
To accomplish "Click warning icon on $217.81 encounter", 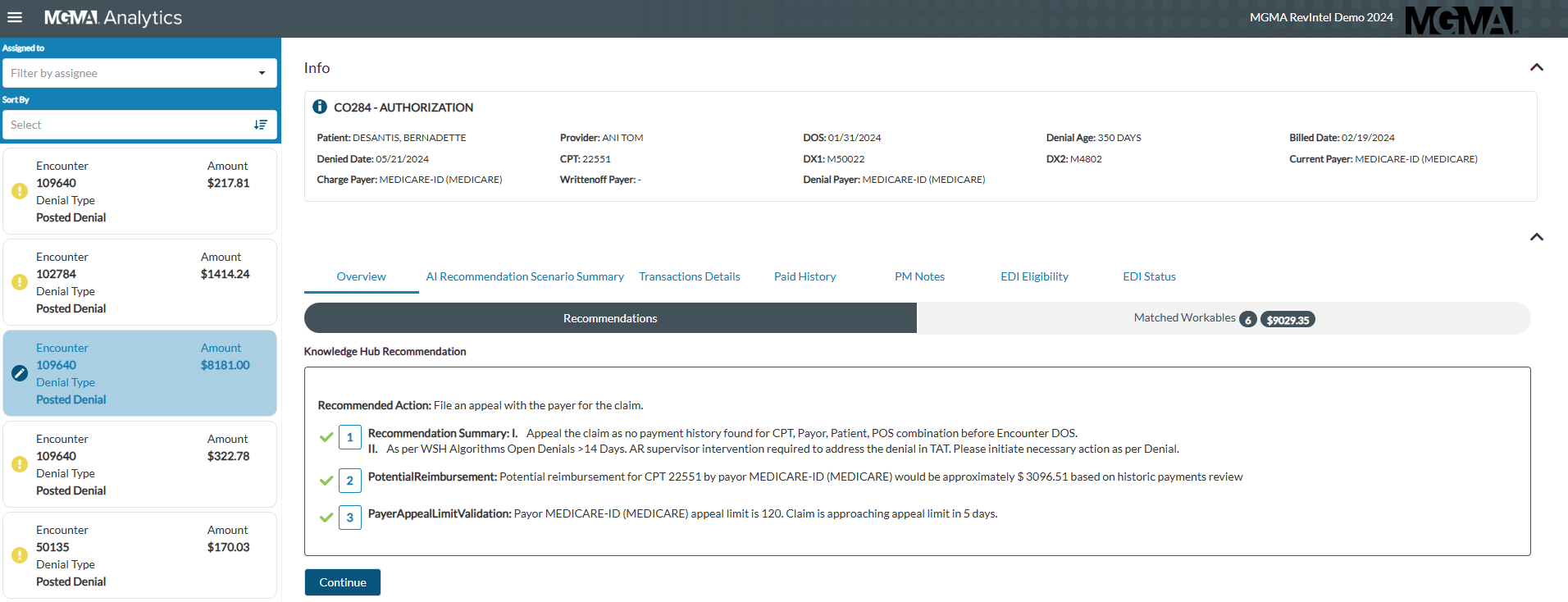I will (20, 191).
